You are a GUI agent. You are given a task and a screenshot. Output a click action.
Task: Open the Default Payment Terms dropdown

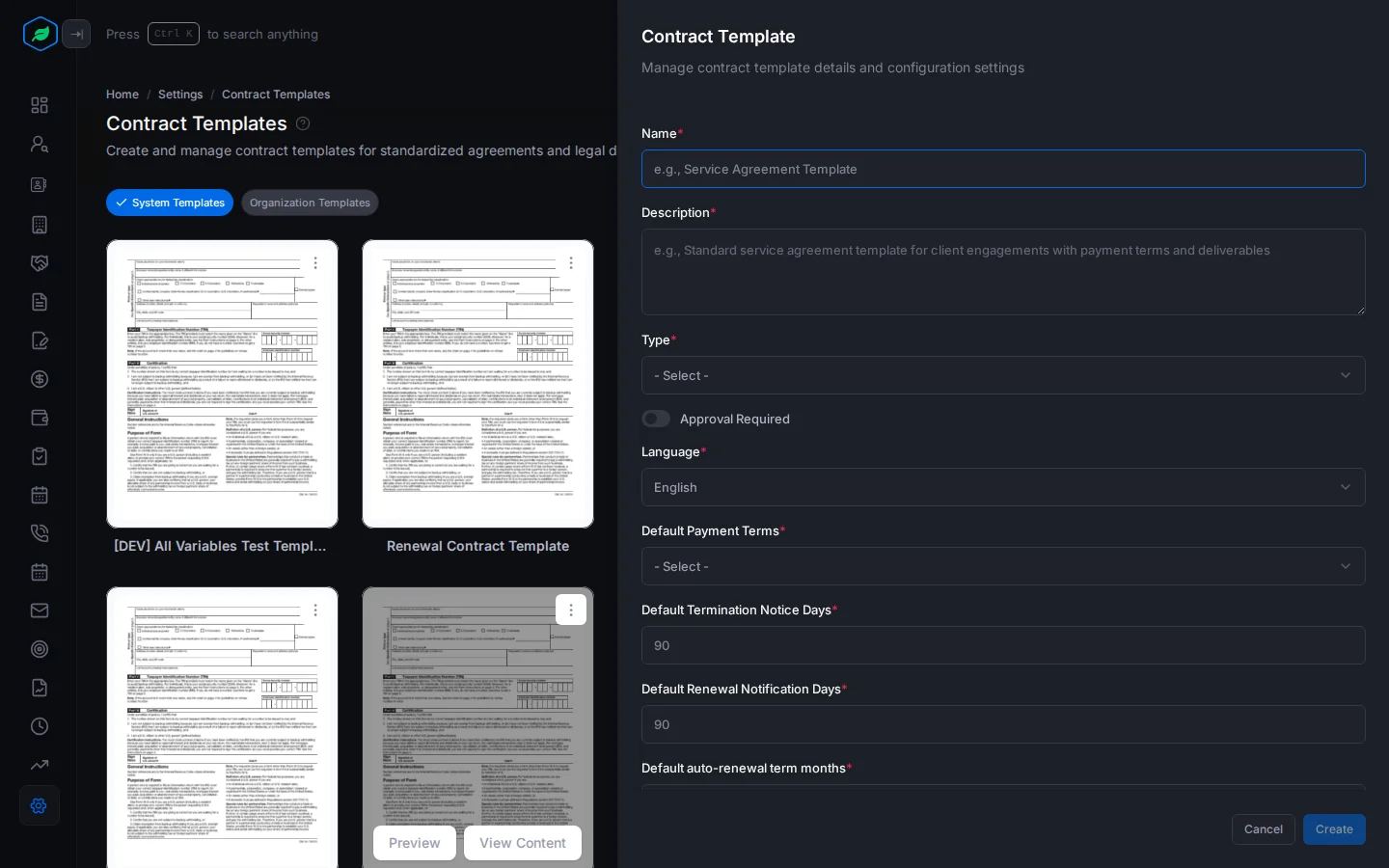[x=1003, y=566]
